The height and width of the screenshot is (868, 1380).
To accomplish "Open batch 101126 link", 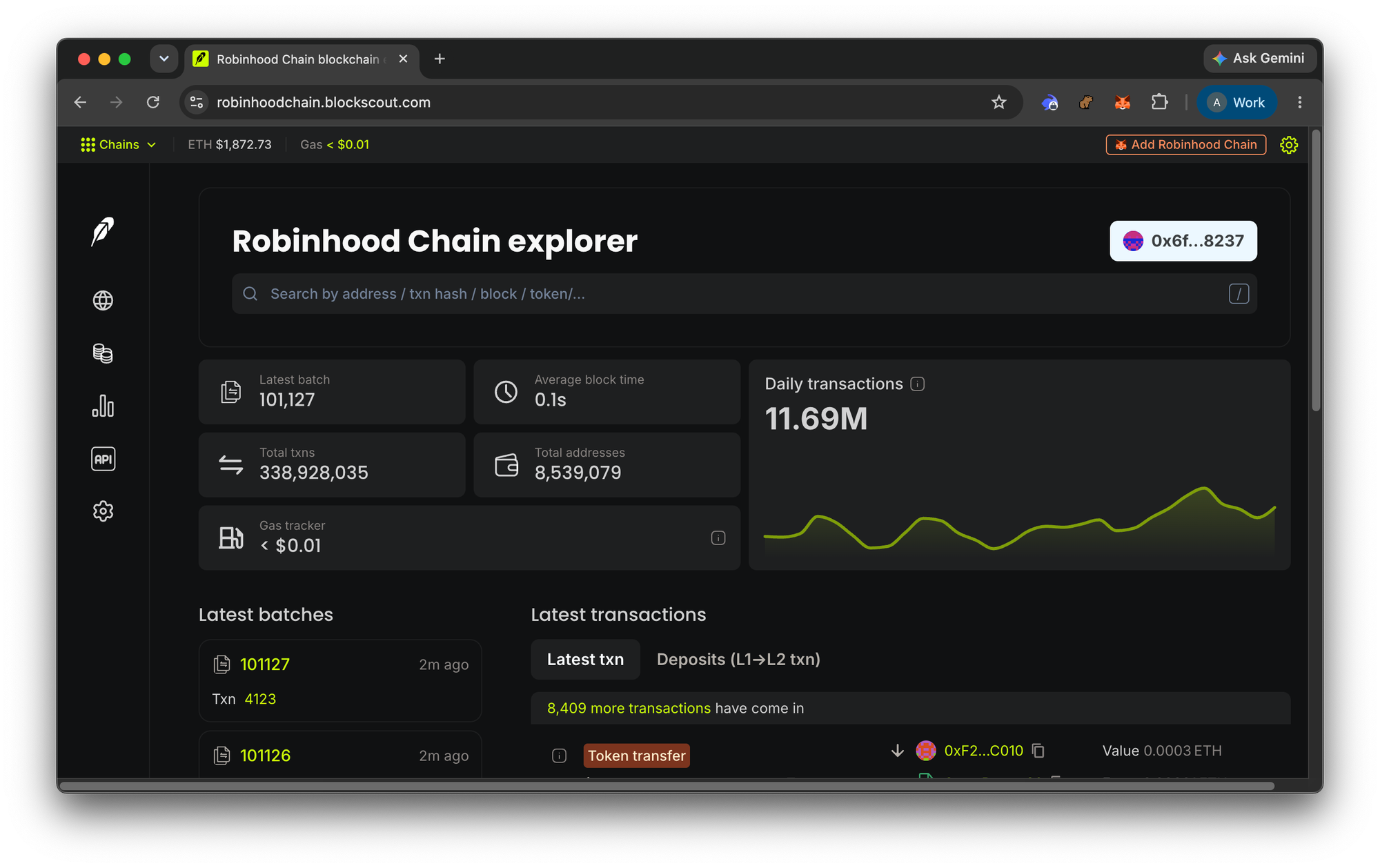I will point(265,756).
